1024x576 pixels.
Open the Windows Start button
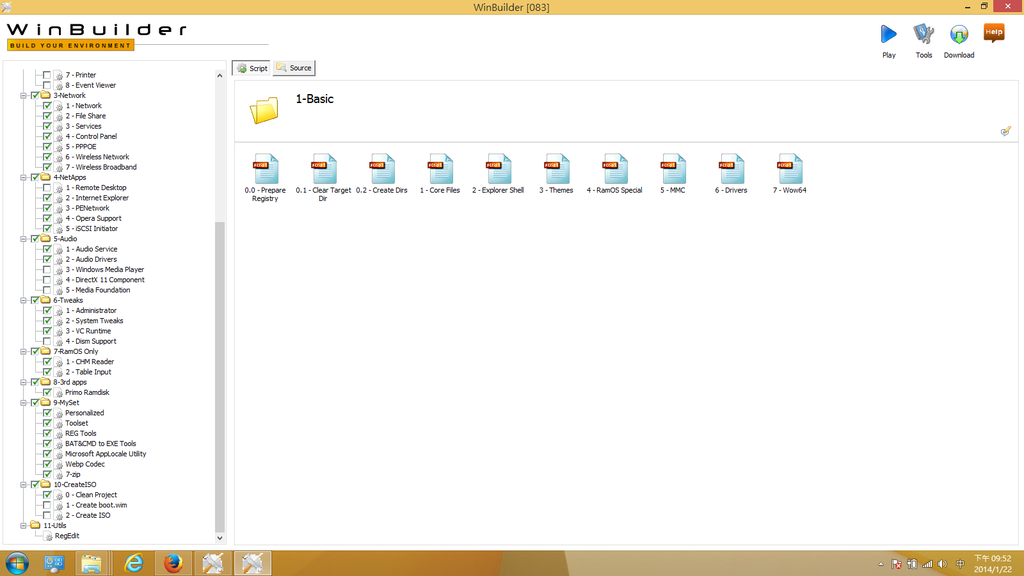17,563
